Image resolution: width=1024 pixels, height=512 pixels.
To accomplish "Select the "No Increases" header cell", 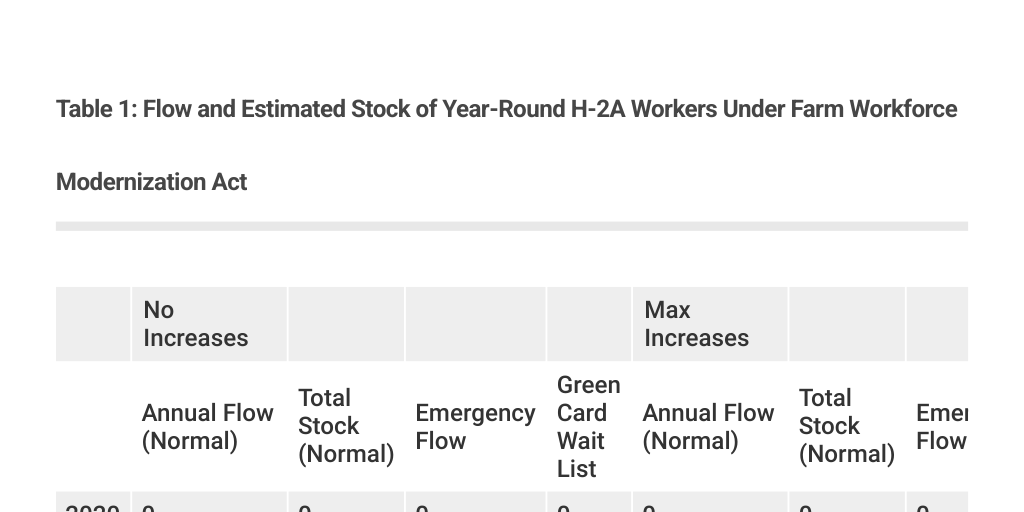I will point(196,324).
